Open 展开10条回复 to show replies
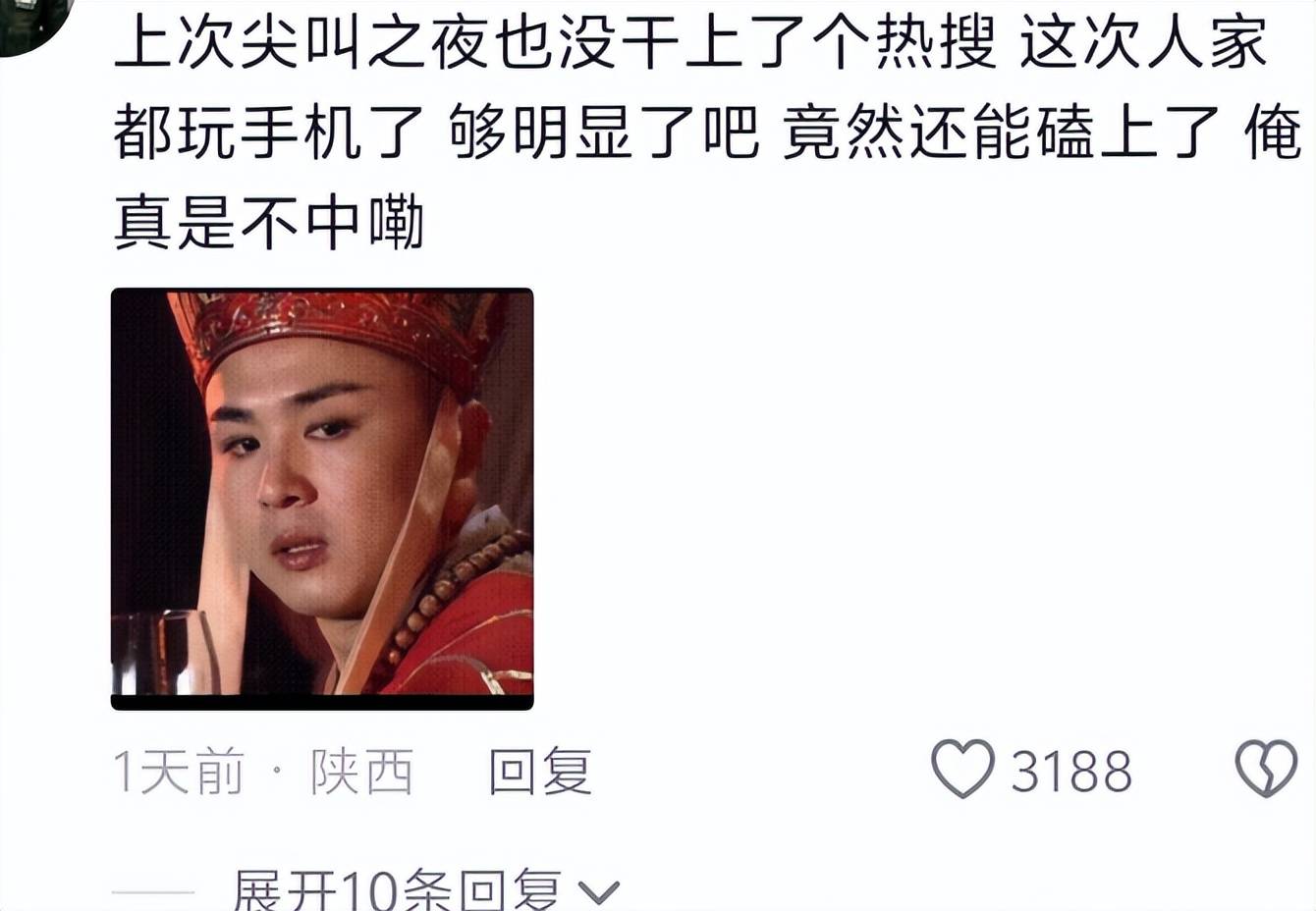 tap(397, 889)
